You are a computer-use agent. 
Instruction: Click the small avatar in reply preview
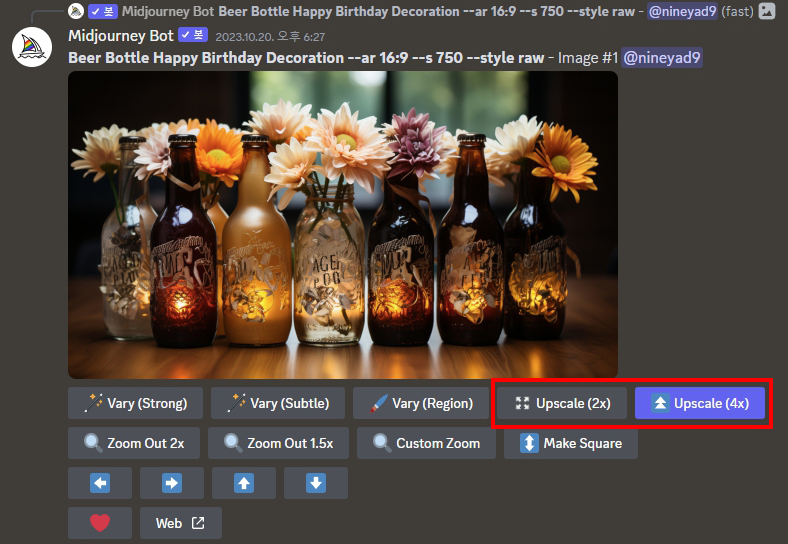point(76,11)
